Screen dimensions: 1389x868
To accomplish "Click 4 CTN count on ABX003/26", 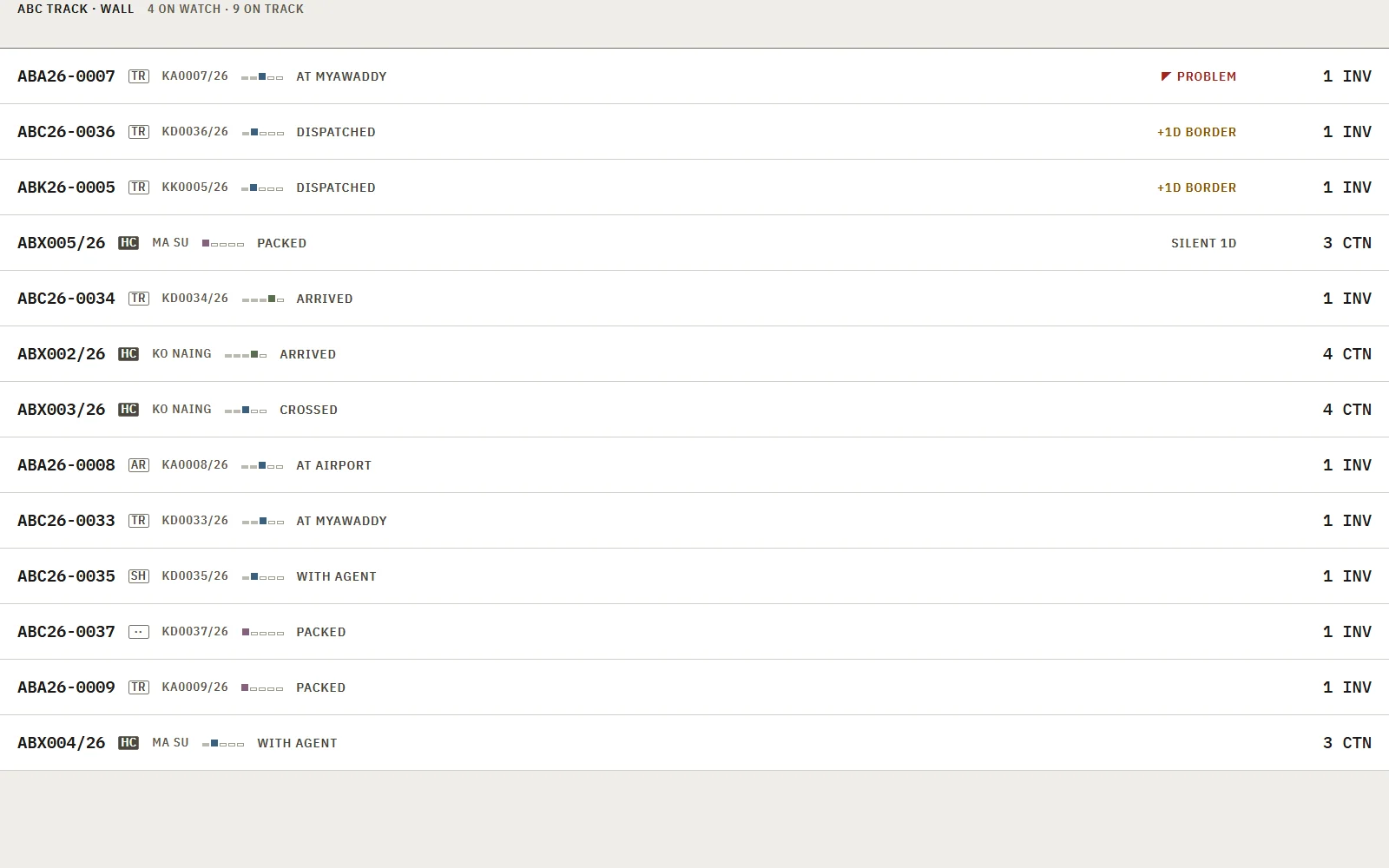I will [1346, 410].
